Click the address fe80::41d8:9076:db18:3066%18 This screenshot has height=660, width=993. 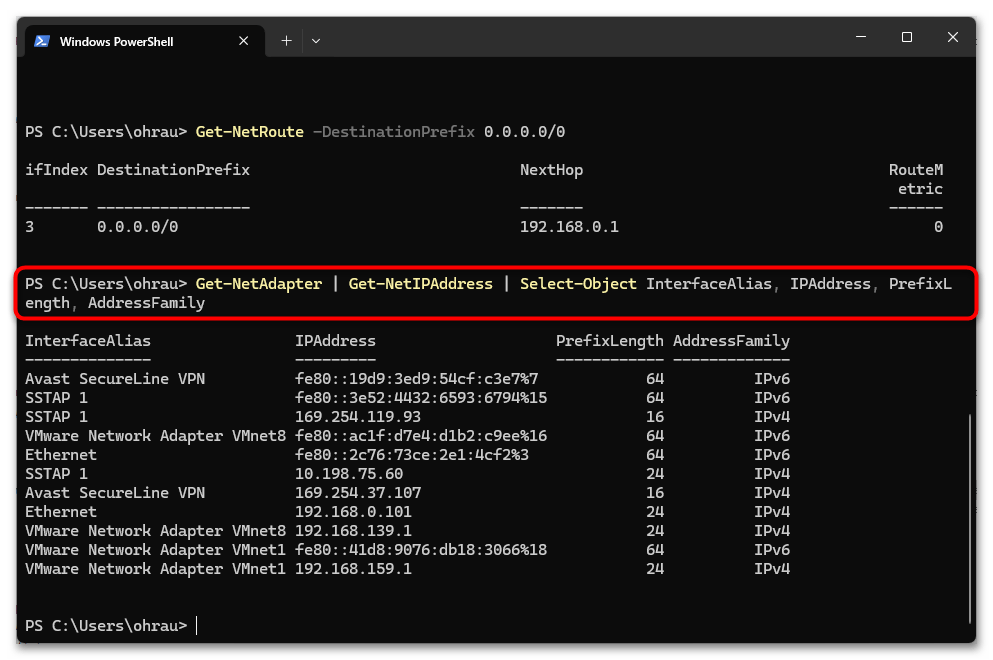click(421, 550)
